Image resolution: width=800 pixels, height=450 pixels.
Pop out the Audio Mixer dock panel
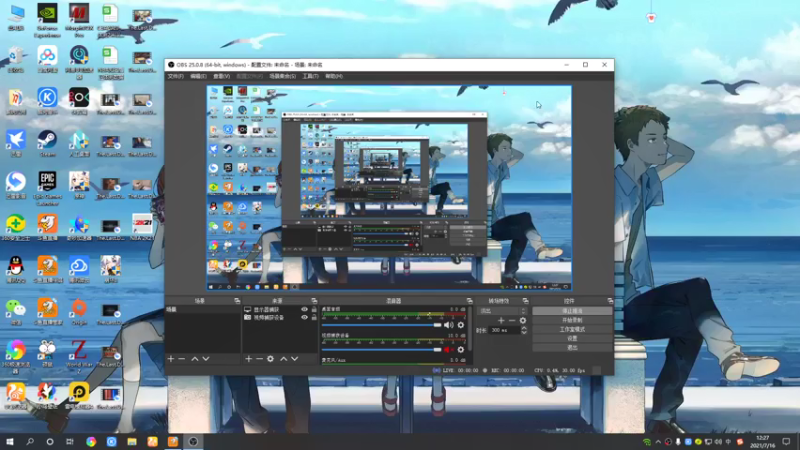coord(469,301)
